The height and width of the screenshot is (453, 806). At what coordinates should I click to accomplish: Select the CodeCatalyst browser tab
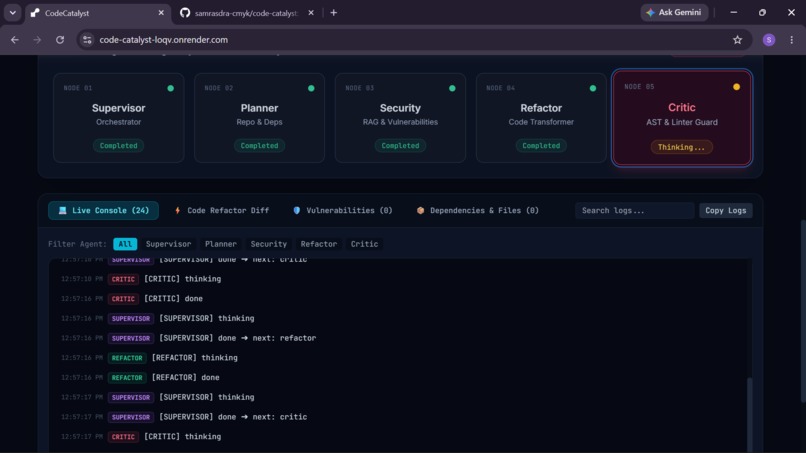click(98, 13)
